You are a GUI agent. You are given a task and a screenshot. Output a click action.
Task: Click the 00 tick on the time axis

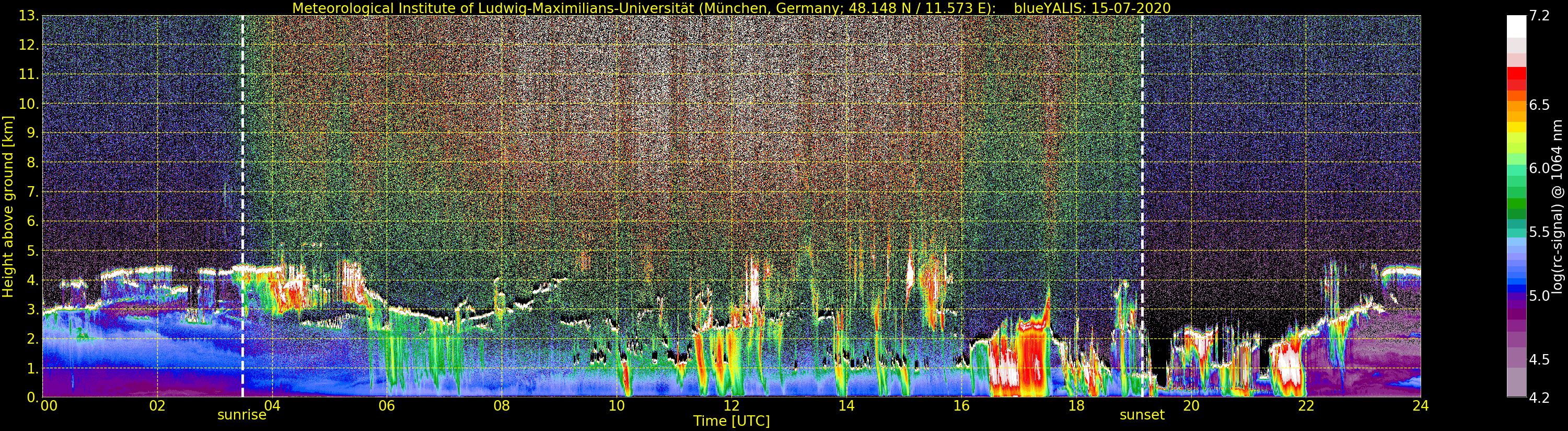coord(49,405)
